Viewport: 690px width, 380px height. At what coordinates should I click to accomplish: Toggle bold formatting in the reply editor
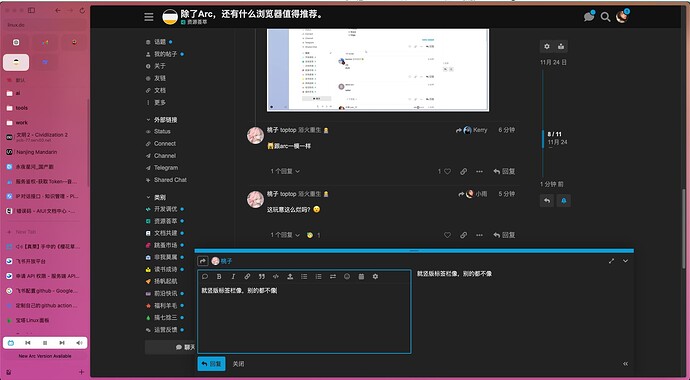[x=219, y=277]
